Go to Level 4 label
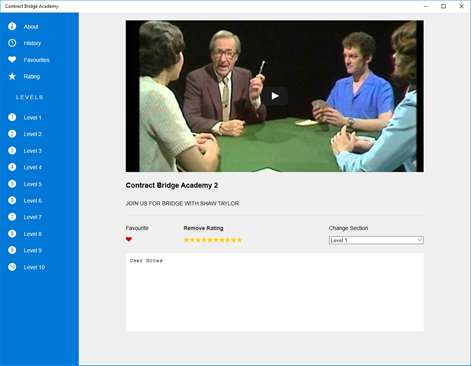The height and width of the screenshot is (366, 471). [32, 167]
